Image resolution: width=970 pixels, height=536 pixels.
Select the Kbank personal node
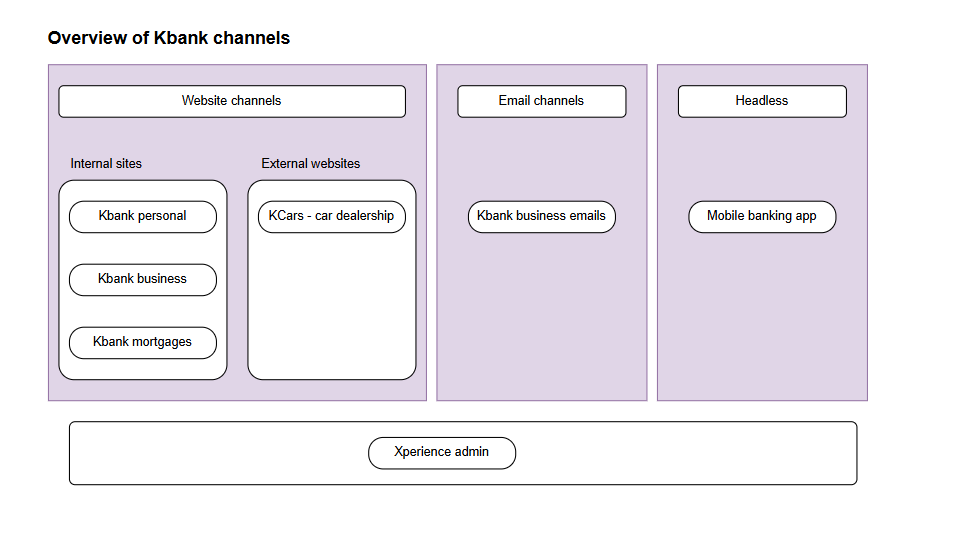(142, 216)
